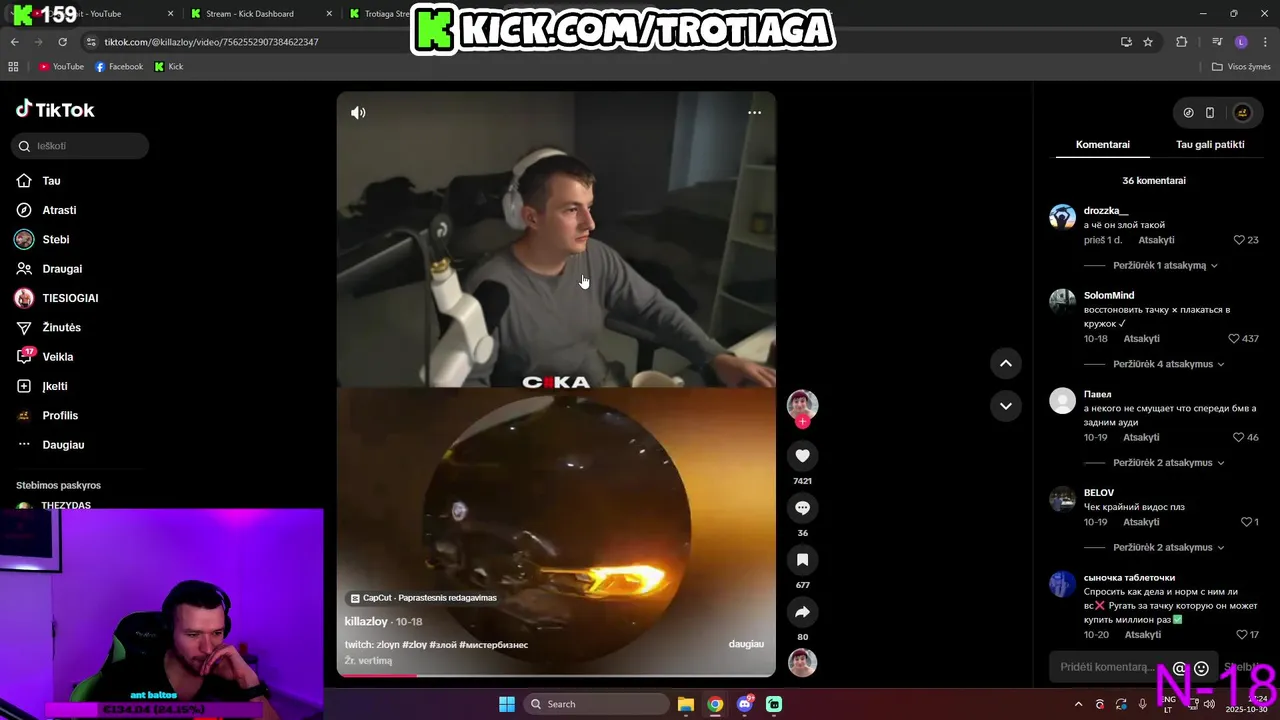
Task: Reload the page in Chrome
Action: pos(62,42)
